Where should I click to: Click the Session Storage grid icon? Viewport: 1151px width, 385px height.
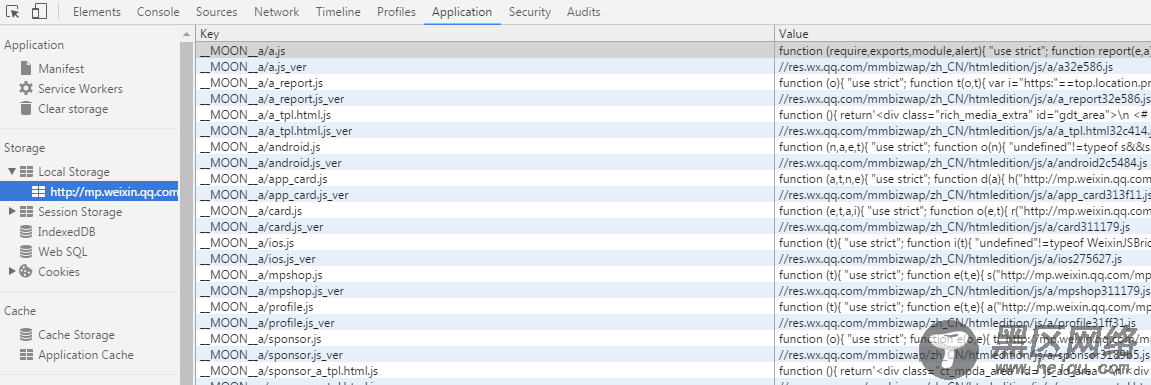pos(26,212)
